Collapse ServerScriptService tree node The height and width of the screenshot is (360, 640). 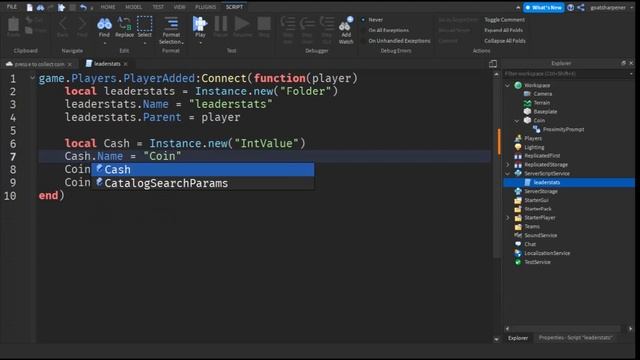tap(508, 174)
